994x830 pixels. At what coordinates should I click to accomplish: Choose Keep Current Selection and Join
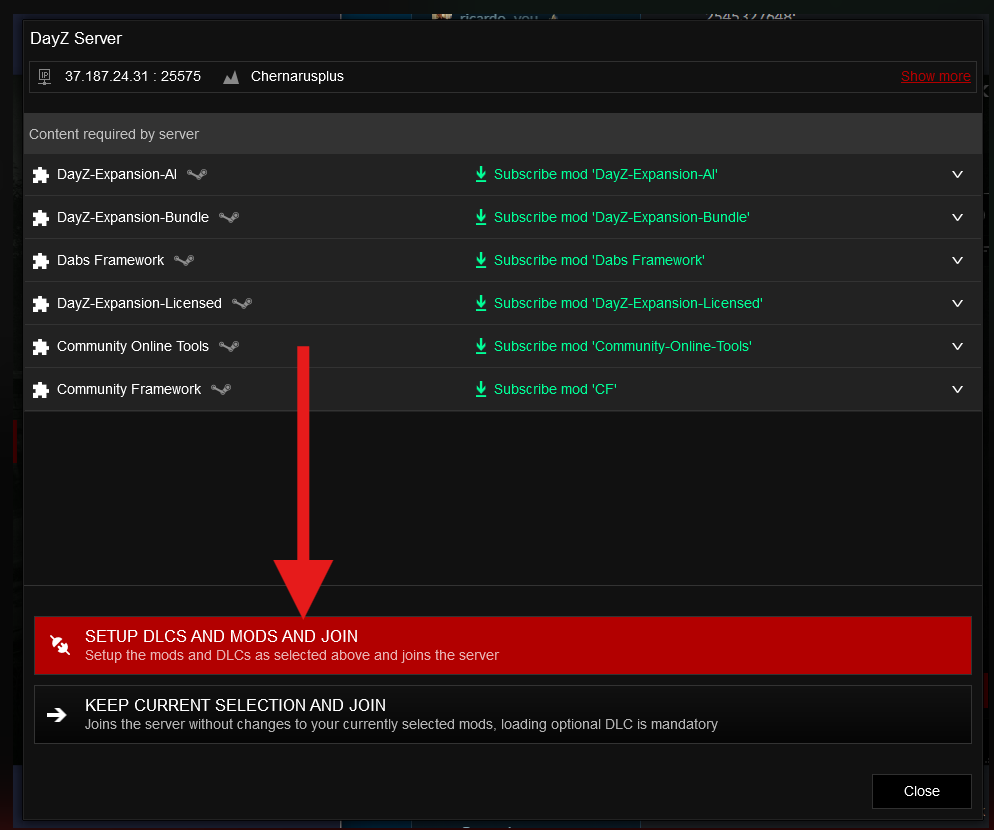(x=502, y=714)
